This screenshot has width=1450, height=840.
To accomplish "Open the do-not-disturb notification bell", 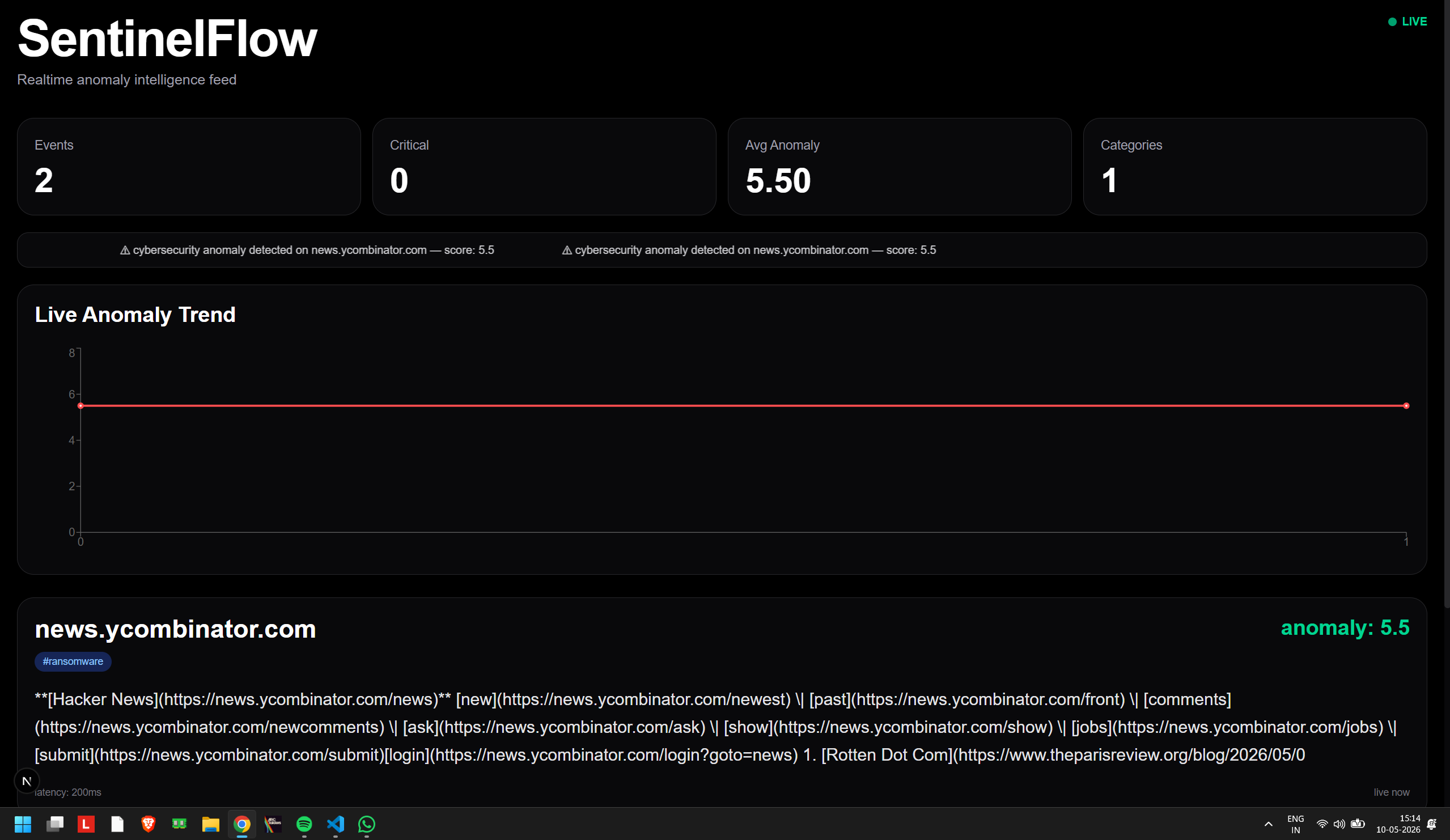I will [1432, 824].
